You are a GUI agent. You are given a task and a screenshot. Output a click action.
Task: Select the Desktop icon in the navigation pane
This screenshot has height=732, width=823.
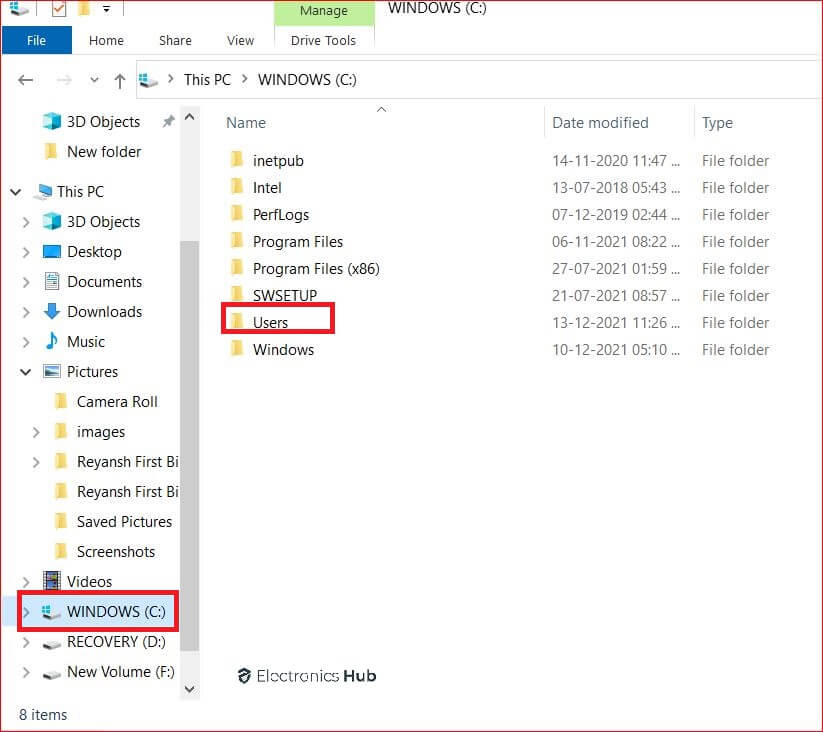51,251
